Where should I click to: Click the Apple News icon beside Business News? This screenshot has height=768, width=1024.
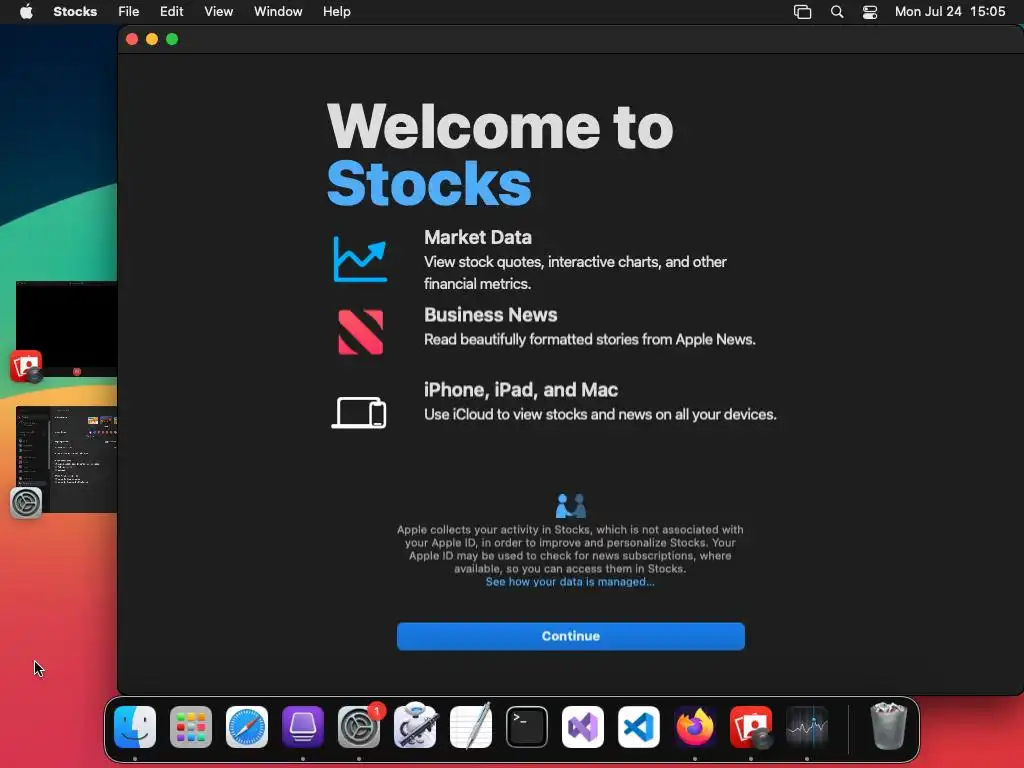click(x=360, y=332)
